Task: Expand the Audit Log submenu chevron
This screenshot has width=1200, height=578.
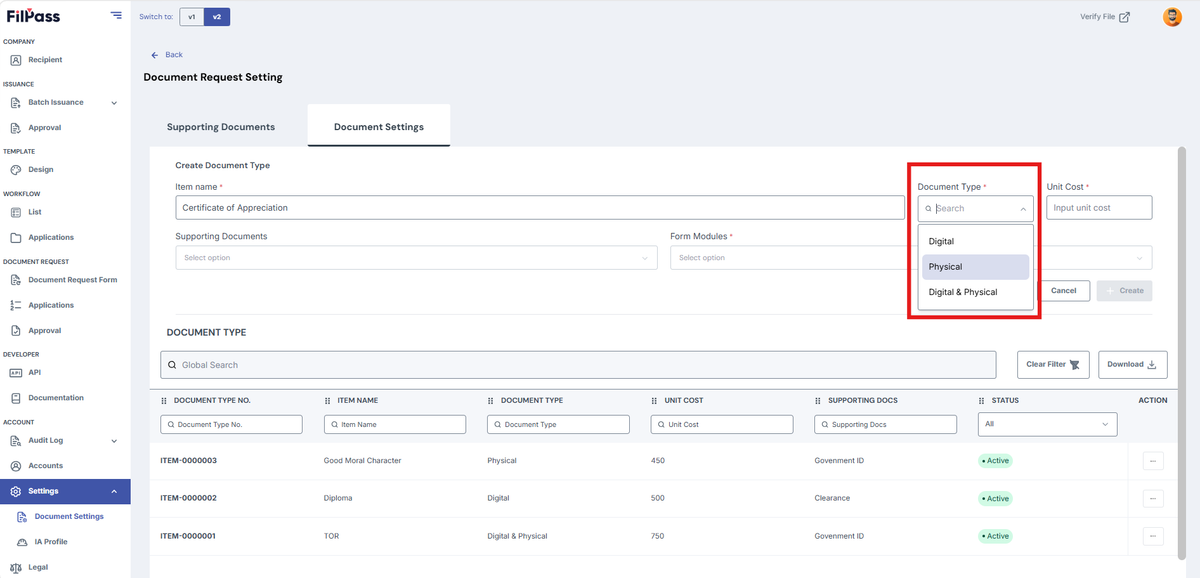Action: 114,440
